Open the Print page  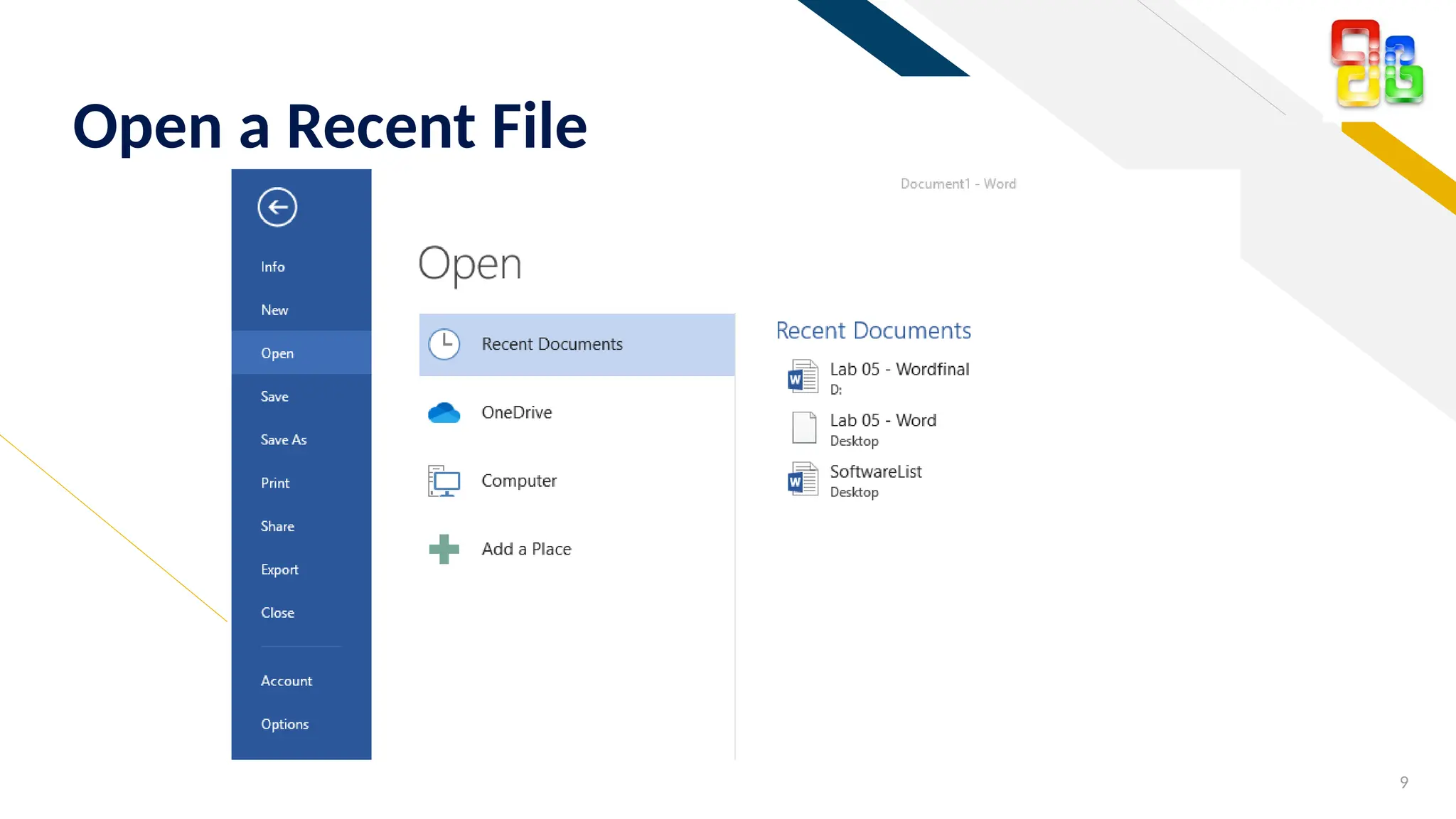pyautogui.click(x=275, y=483)
